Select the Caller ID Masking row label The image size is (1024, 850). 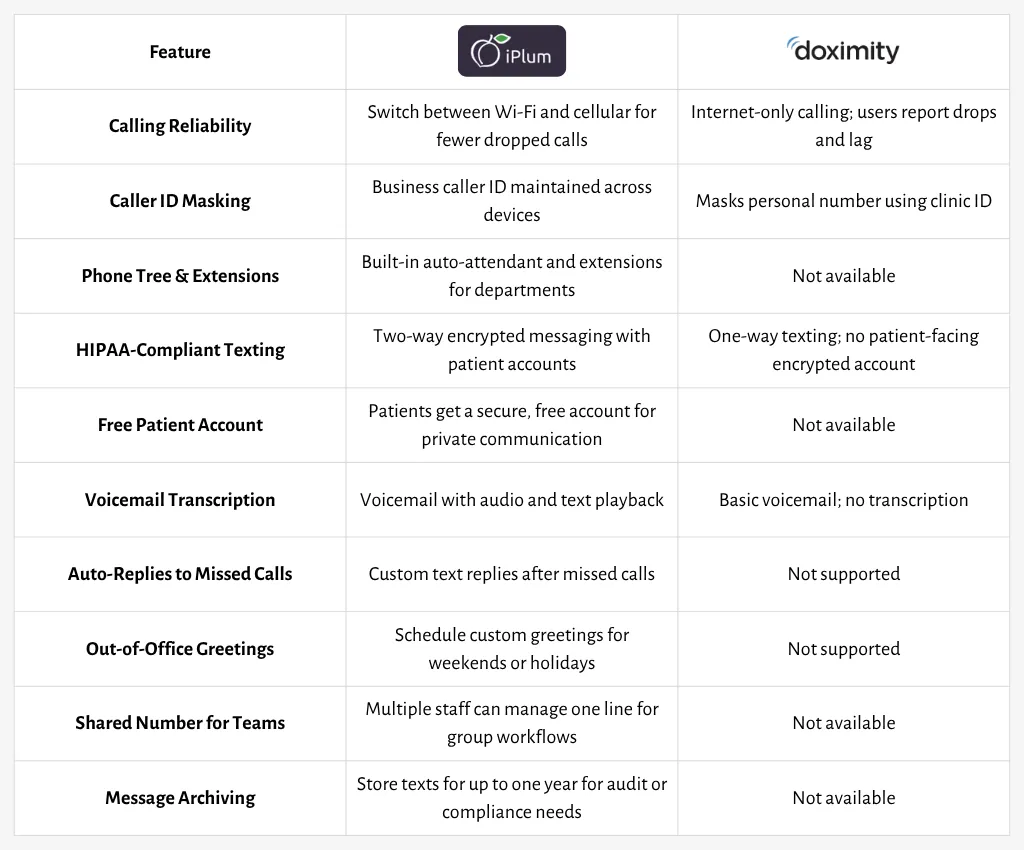[x=180, y=200]
